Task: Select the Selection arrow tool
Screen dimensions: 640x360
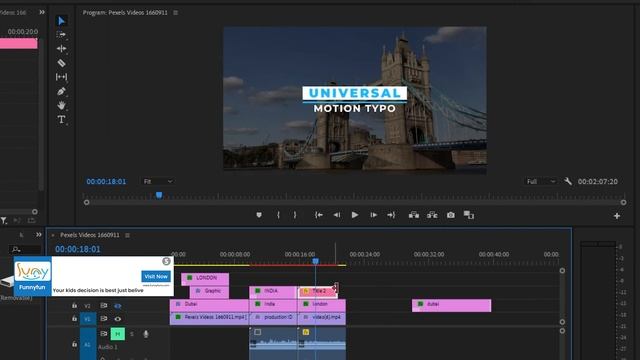Action: coord(61,21)
